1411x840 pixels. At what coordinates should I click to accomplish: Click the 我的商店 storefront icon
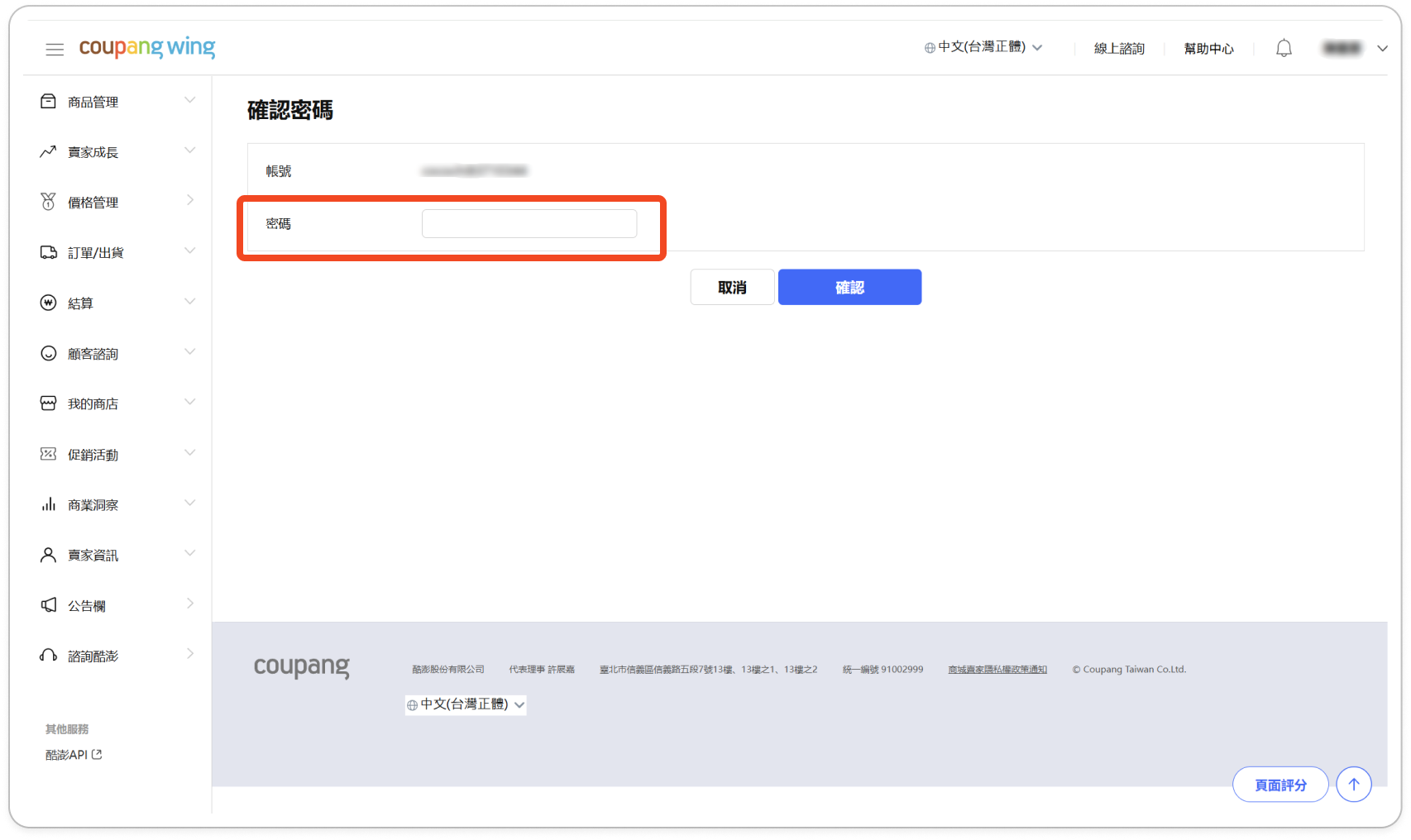click(48, 403)
